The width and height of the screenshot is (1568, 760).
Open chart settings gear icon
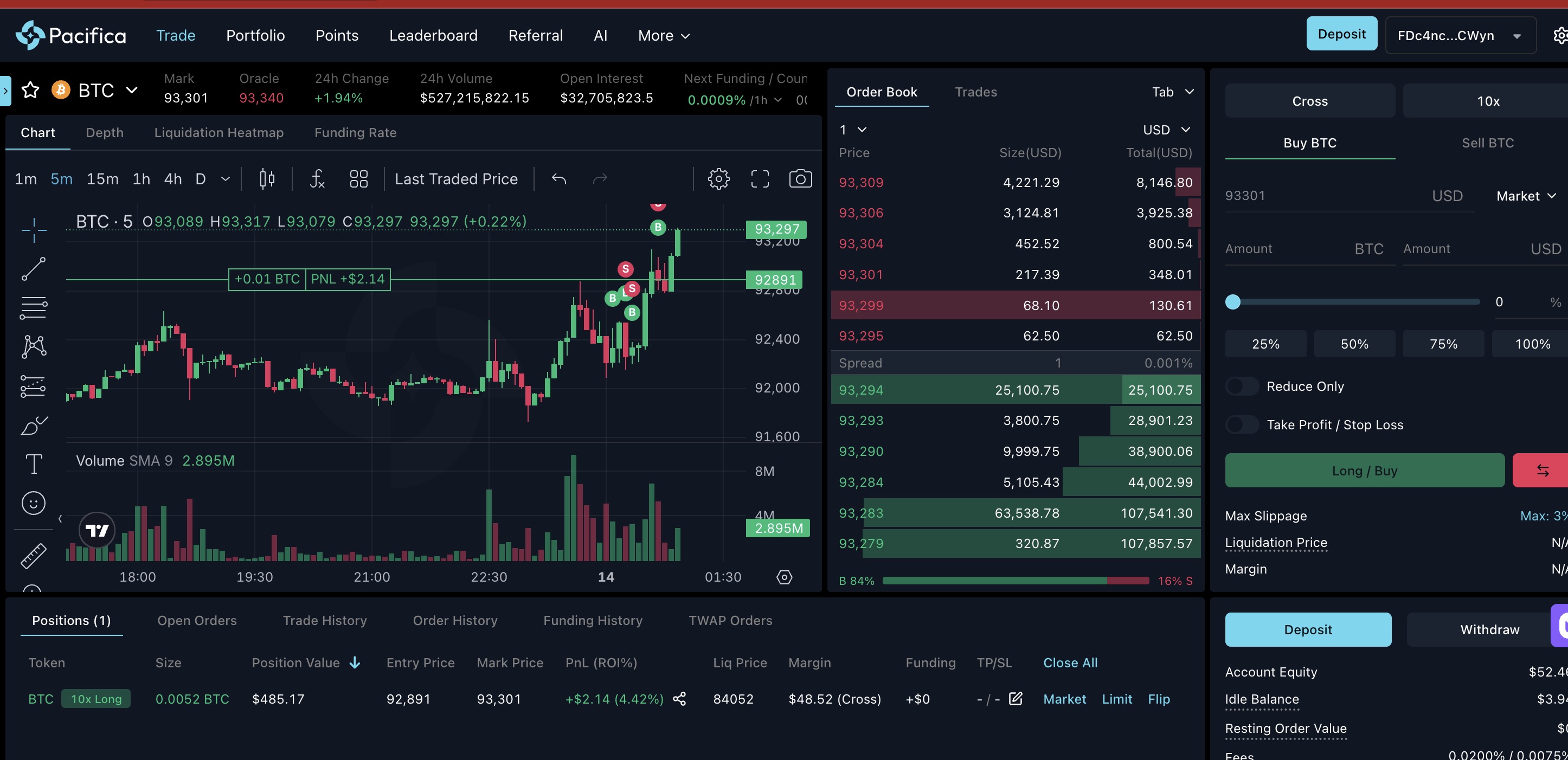tap(718, 179)
